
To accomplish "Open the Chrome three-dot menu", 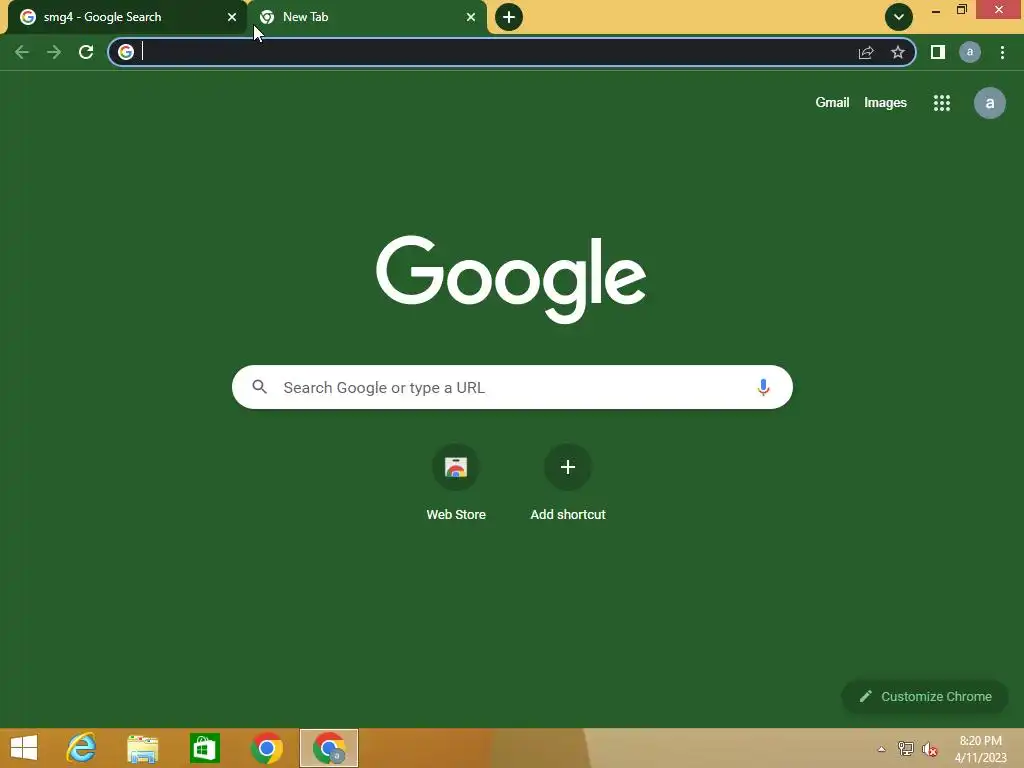I will click(x=1002, y=52).
